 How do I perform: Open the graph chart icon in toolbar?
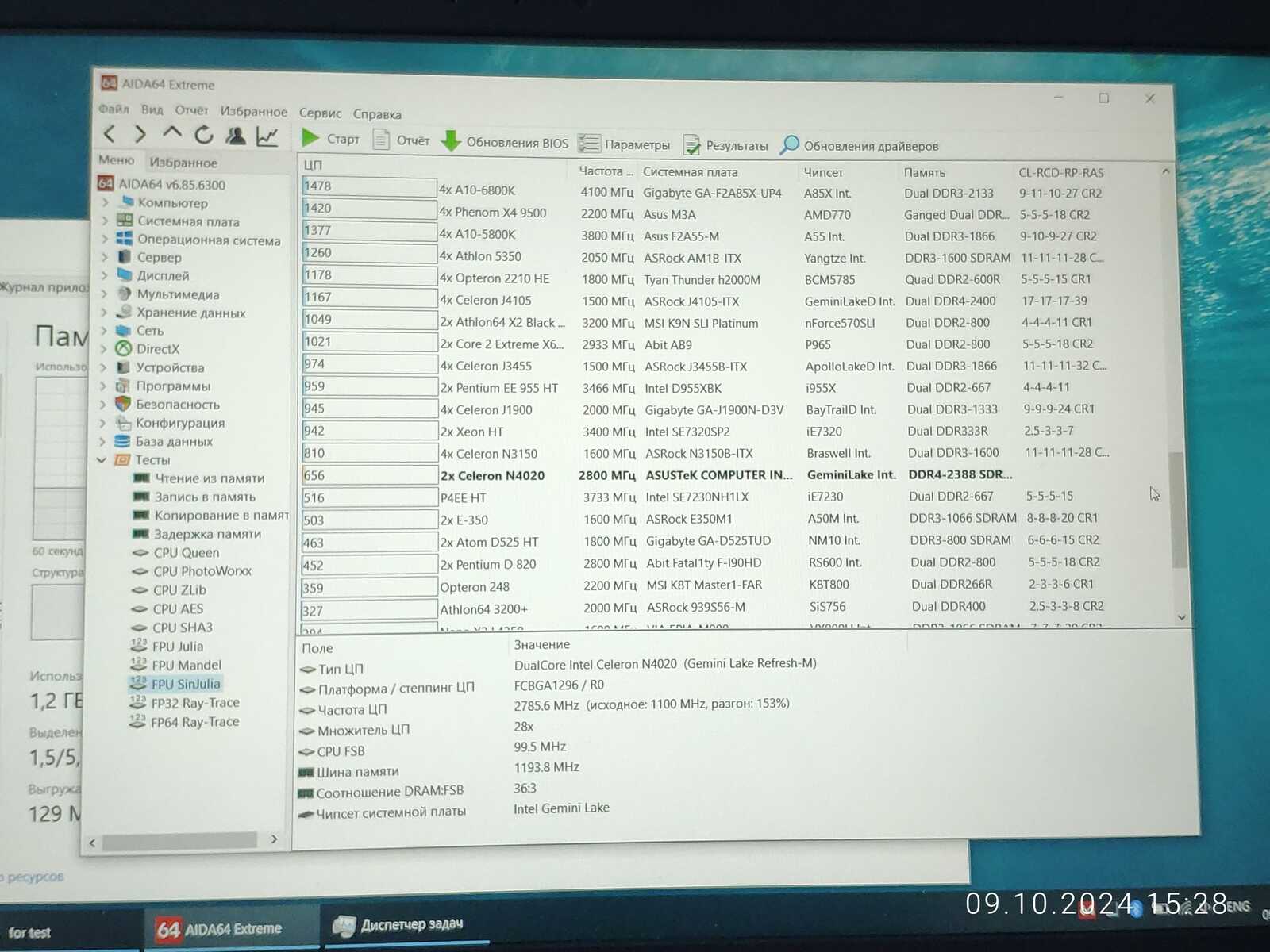[x=267, y=136]
